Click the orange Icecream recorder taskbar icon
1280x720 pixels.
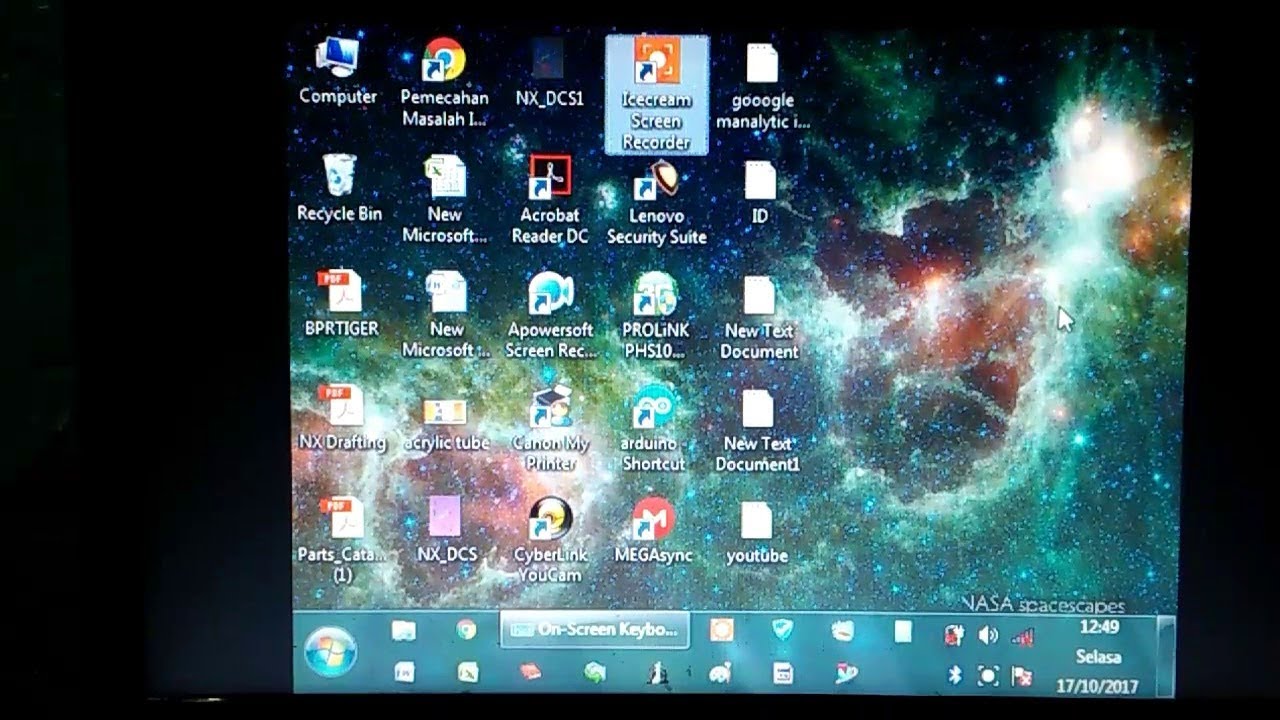[x=721, y=630]
